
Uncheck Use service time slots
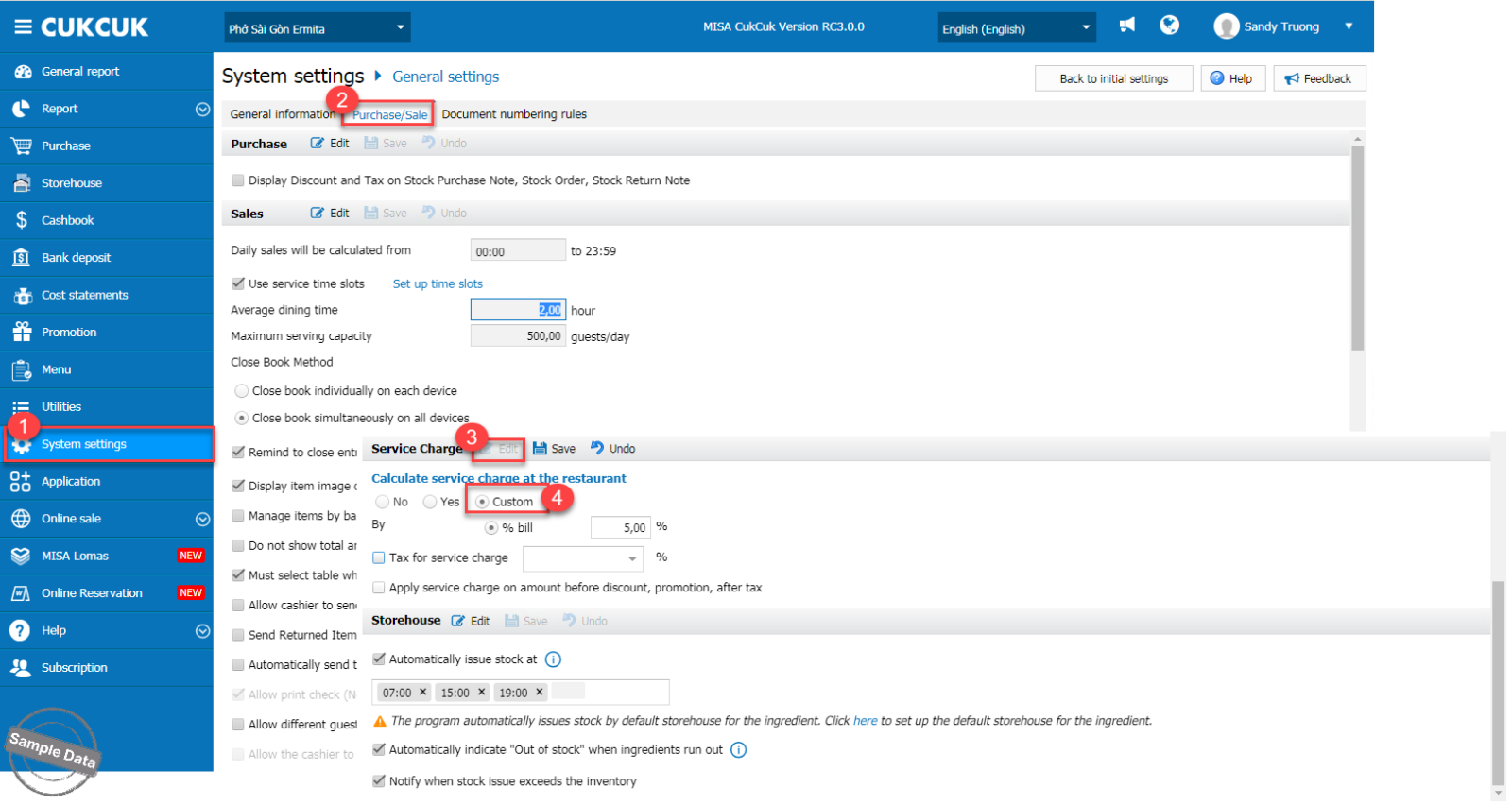click(x=238, y=283)
